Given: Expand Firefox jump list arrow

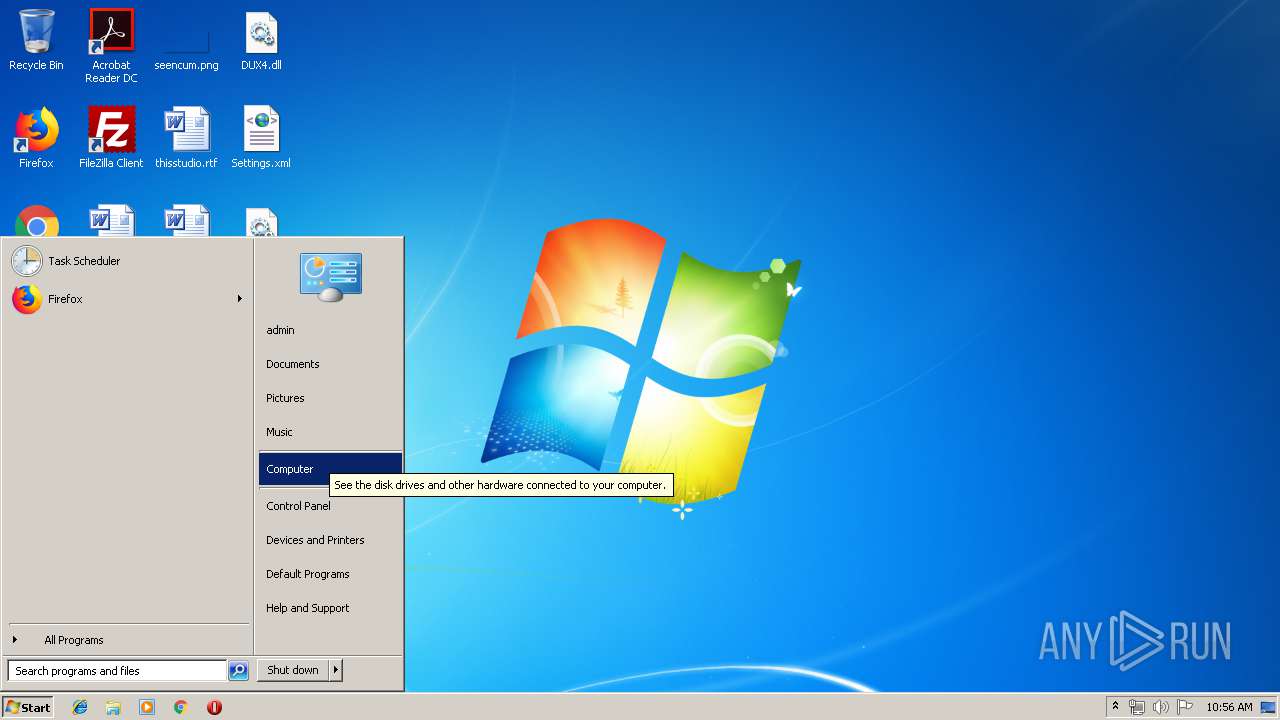Looking at the screenshot, I should click(240, 299).
